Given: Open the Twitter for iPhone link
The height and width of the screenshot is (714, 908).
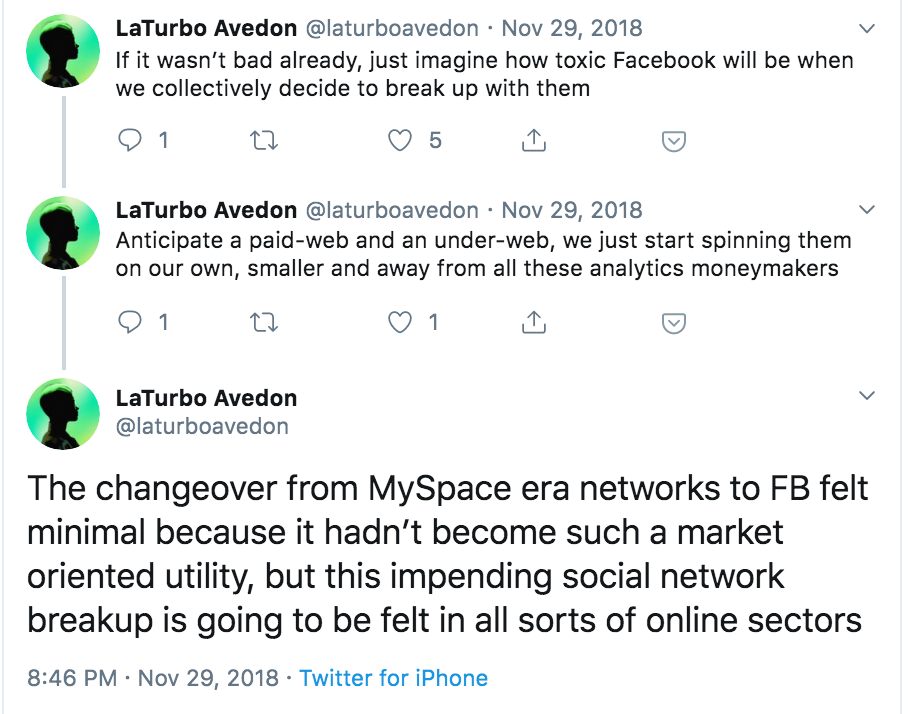Looking at the screenshot, I should tap(393, 678).
